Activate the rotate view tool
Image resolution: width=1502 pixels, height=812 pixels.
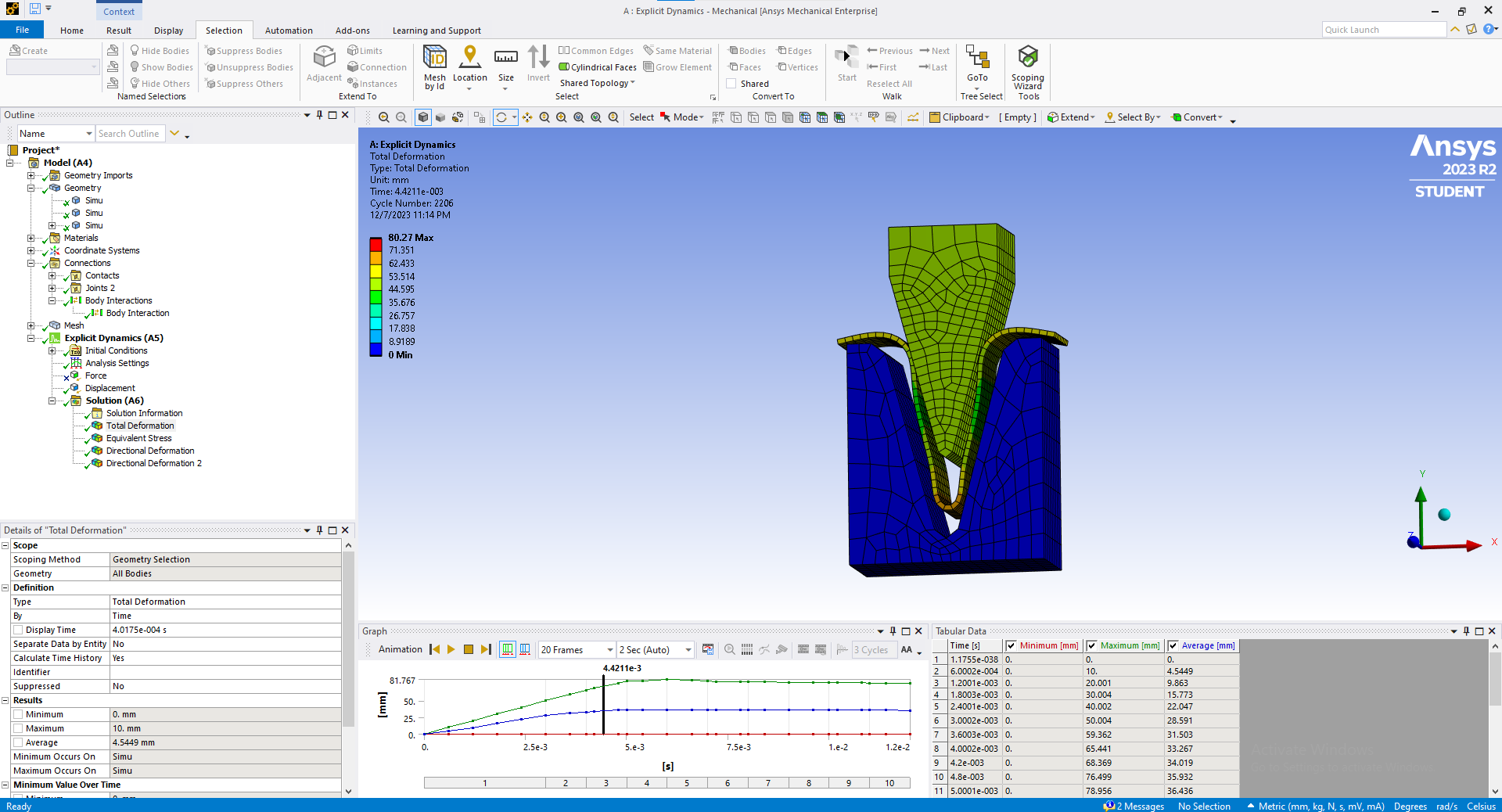click(501, 117)
